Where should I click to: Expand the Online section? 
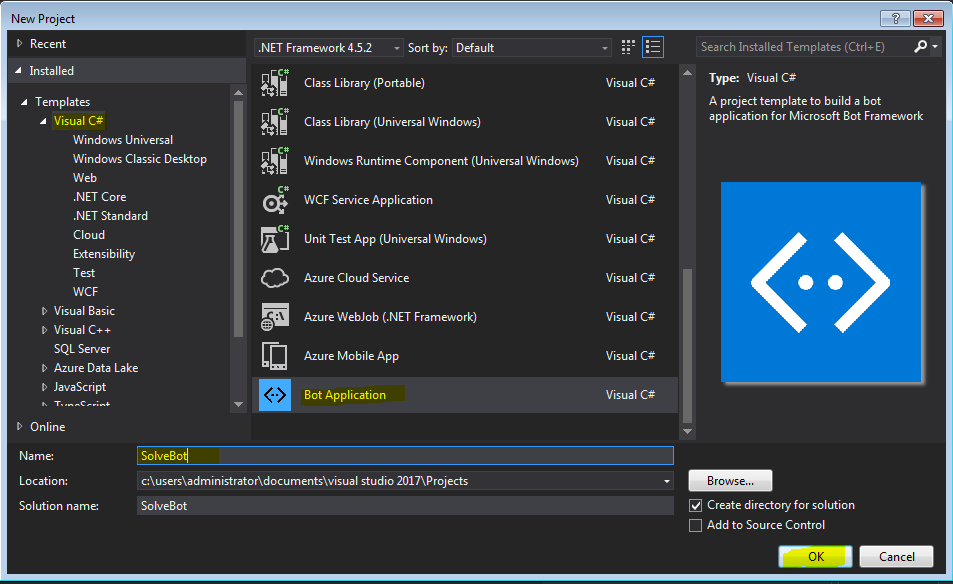(x=19, y=427)
